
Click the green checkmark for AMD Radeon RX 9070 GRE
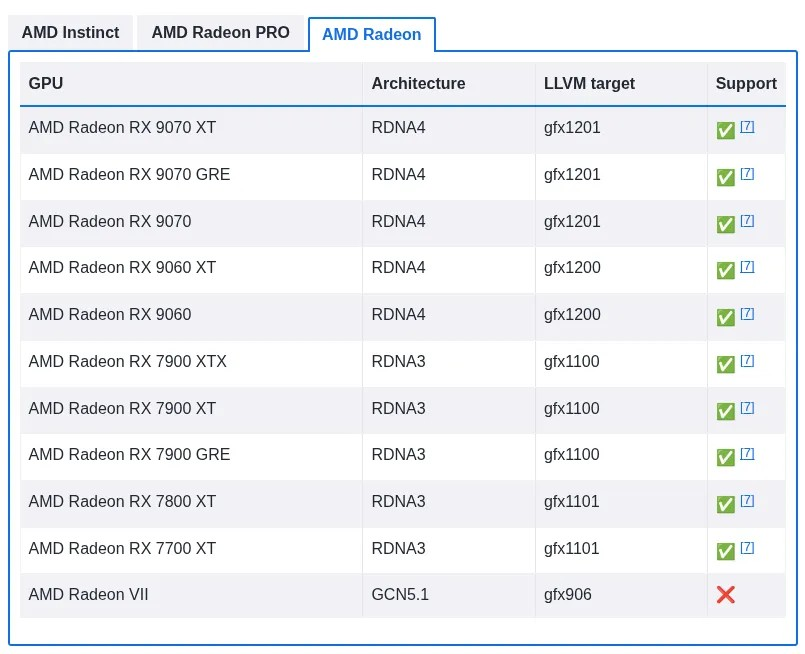(x=725, y=176)
